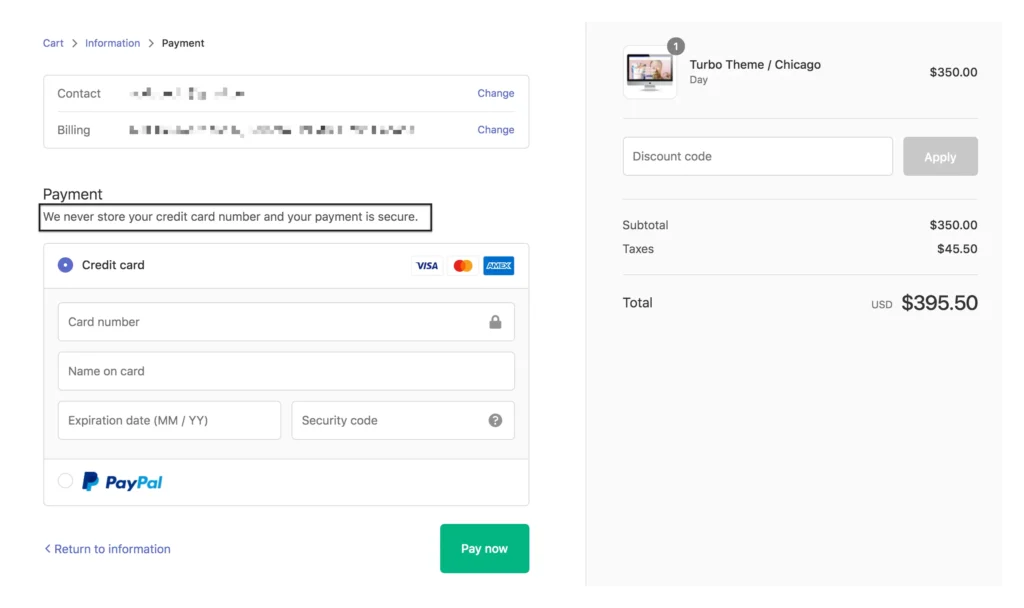The image size is (1024, 608).
Task: Apply the discount code
Action: pyautogui.click(x=940, y=157)
